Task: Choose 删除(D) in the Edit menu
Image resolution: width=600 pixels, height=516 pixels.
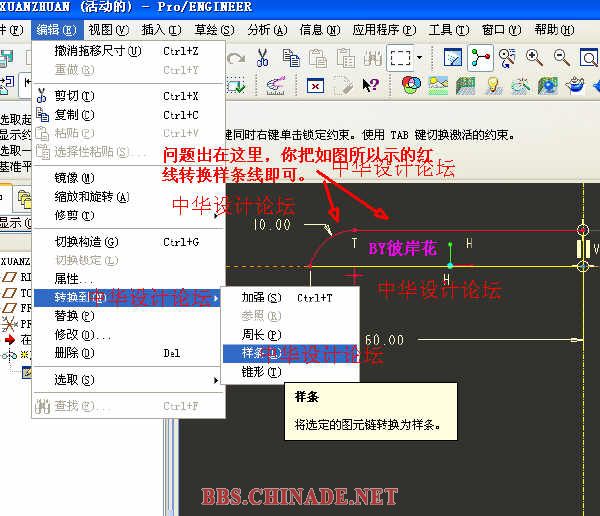Action: coord(128,353)
